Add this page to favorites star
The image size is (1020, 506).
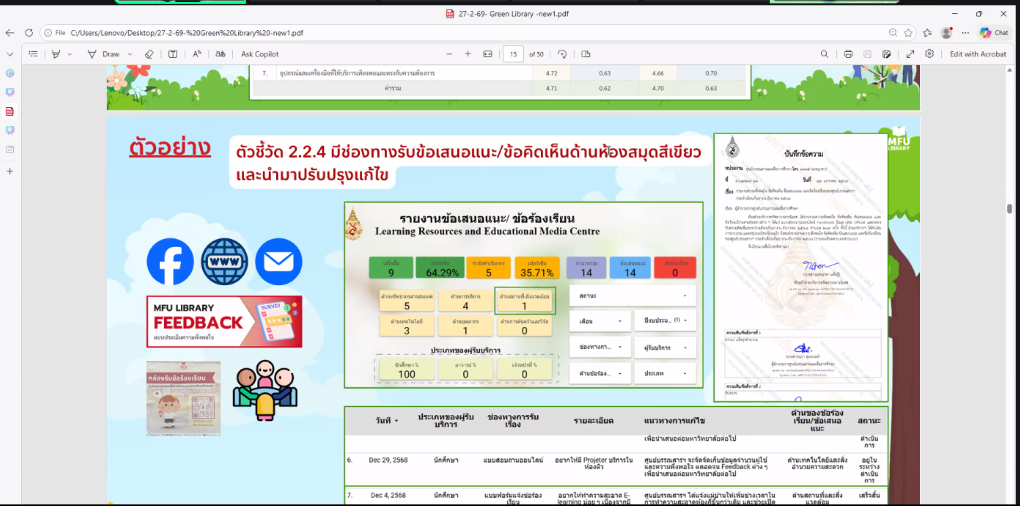point(908,32)
